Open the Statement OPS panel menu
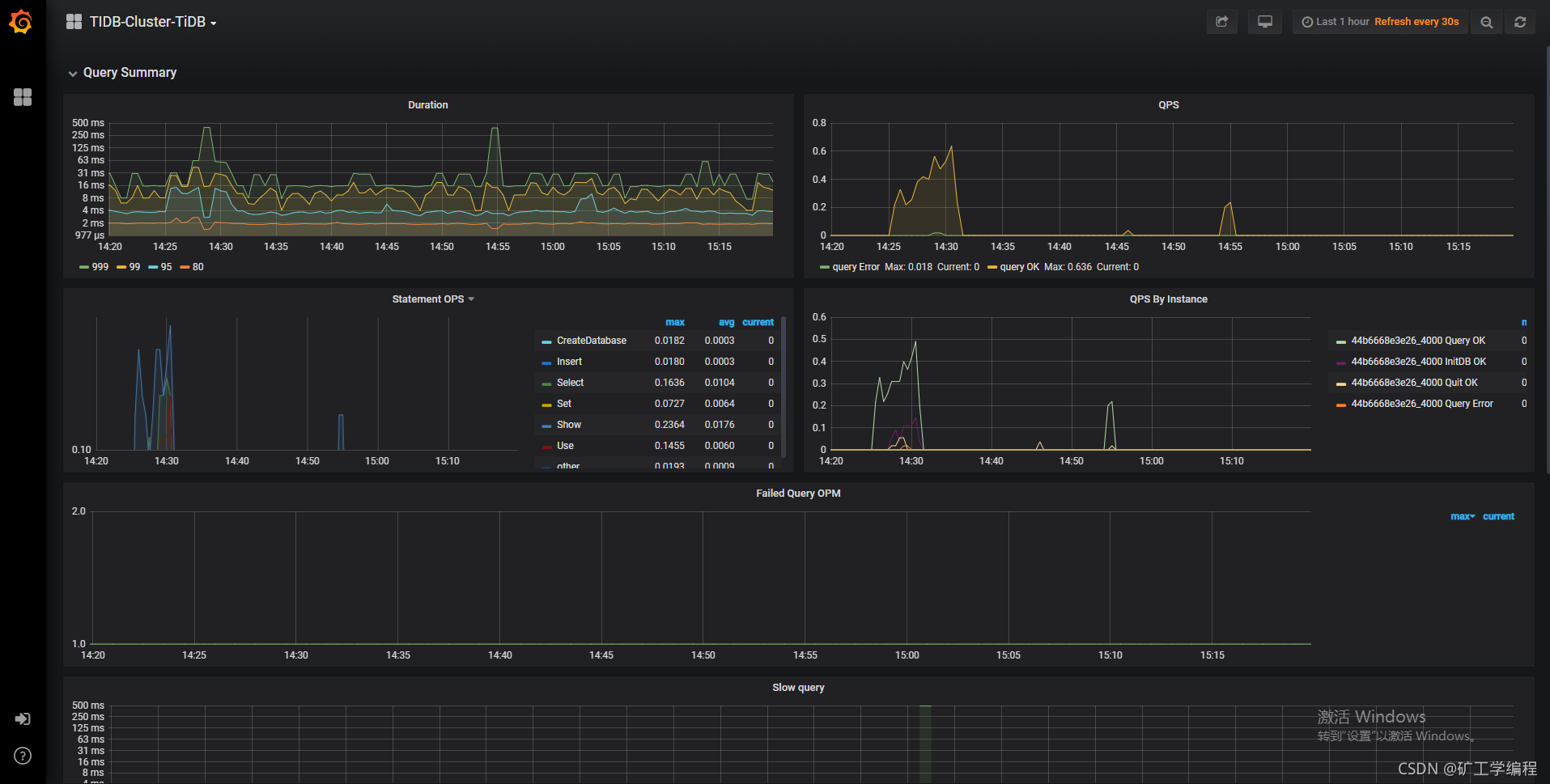 click(433, 299)
